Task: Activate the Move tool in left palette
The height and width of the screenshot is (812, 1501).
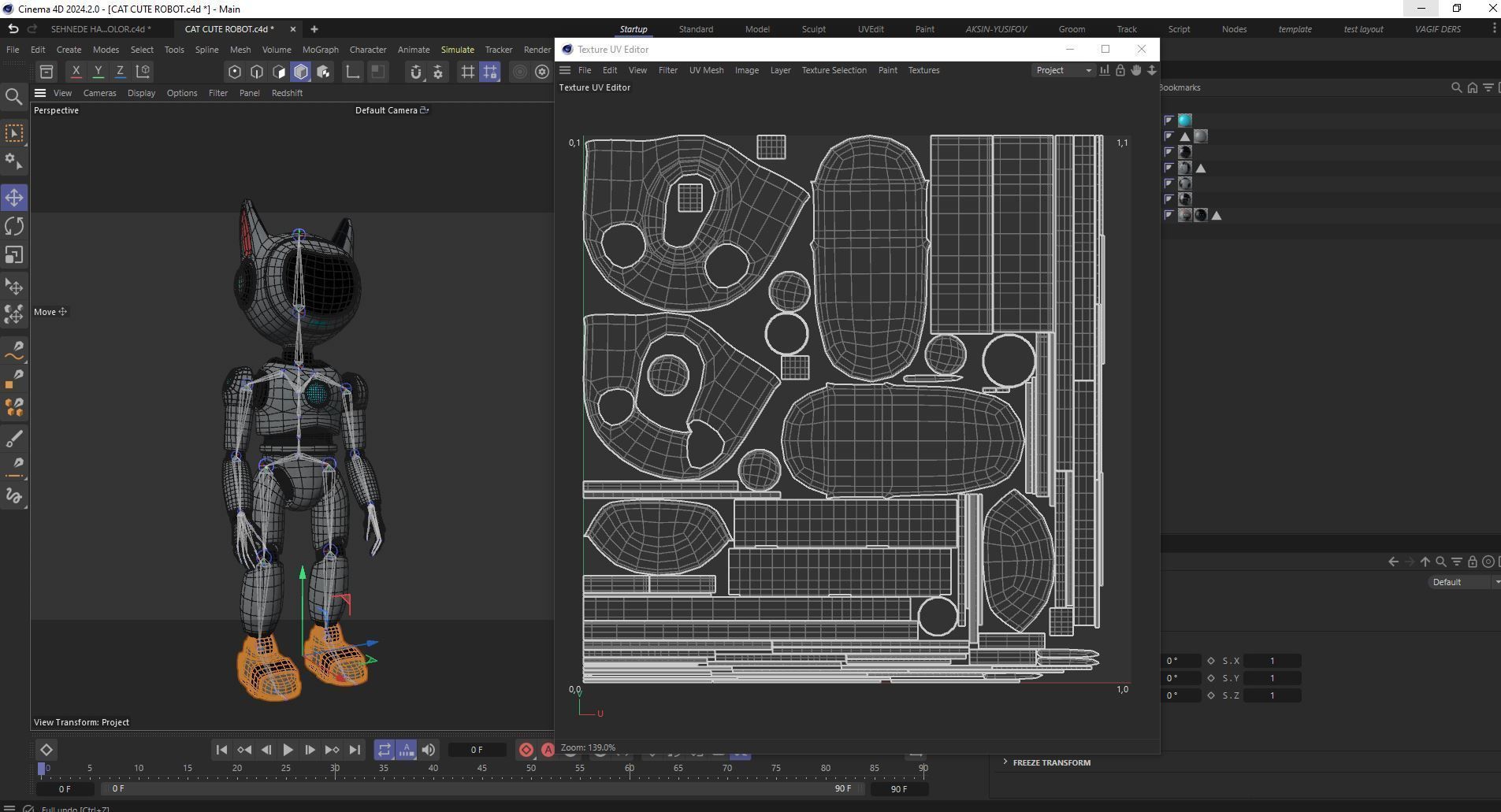Action: point(14,198)
